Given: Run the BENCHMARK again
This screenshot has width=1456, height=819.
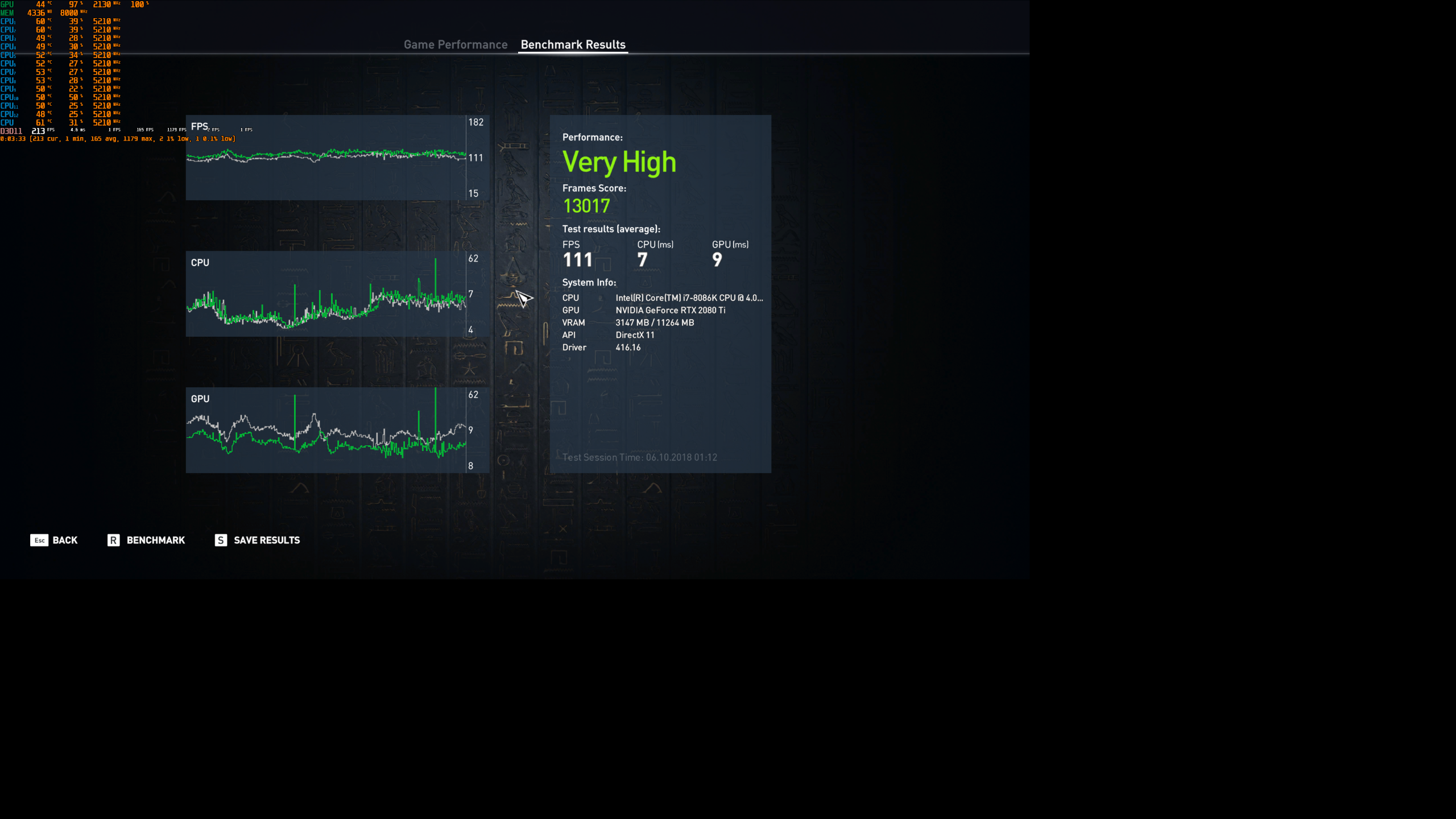Looking at the screenshot, I should point(155,540).
